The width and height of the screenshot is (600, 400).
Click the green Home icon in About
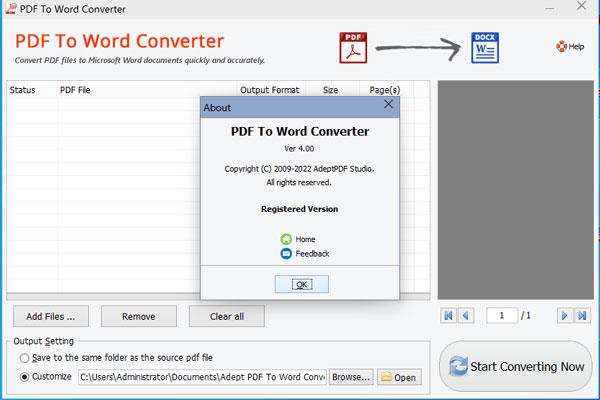286,239
